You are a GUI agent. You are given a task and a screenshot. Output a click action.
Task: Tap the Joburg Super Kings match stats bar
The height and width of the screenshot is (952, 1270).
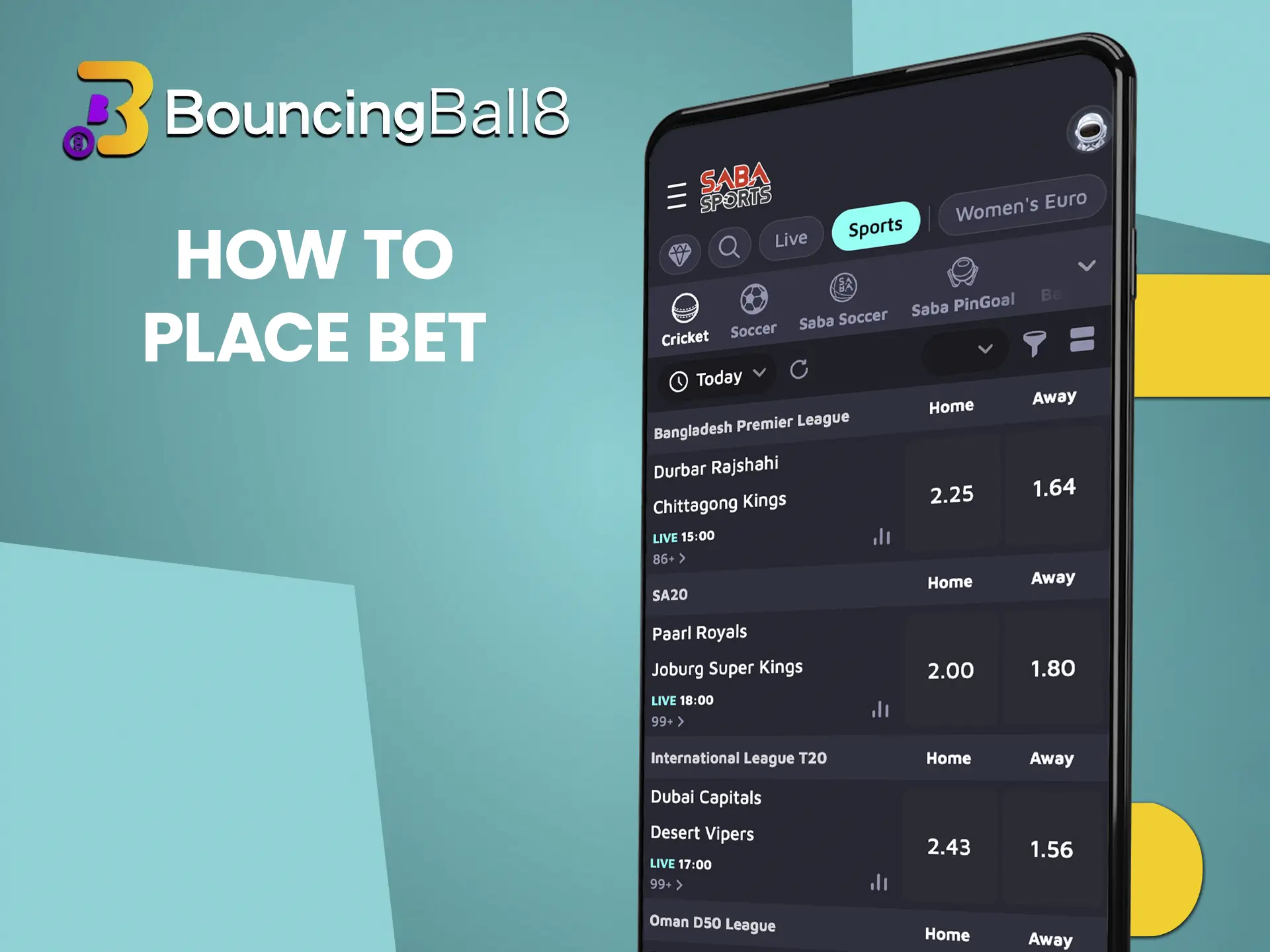(879, 710)
